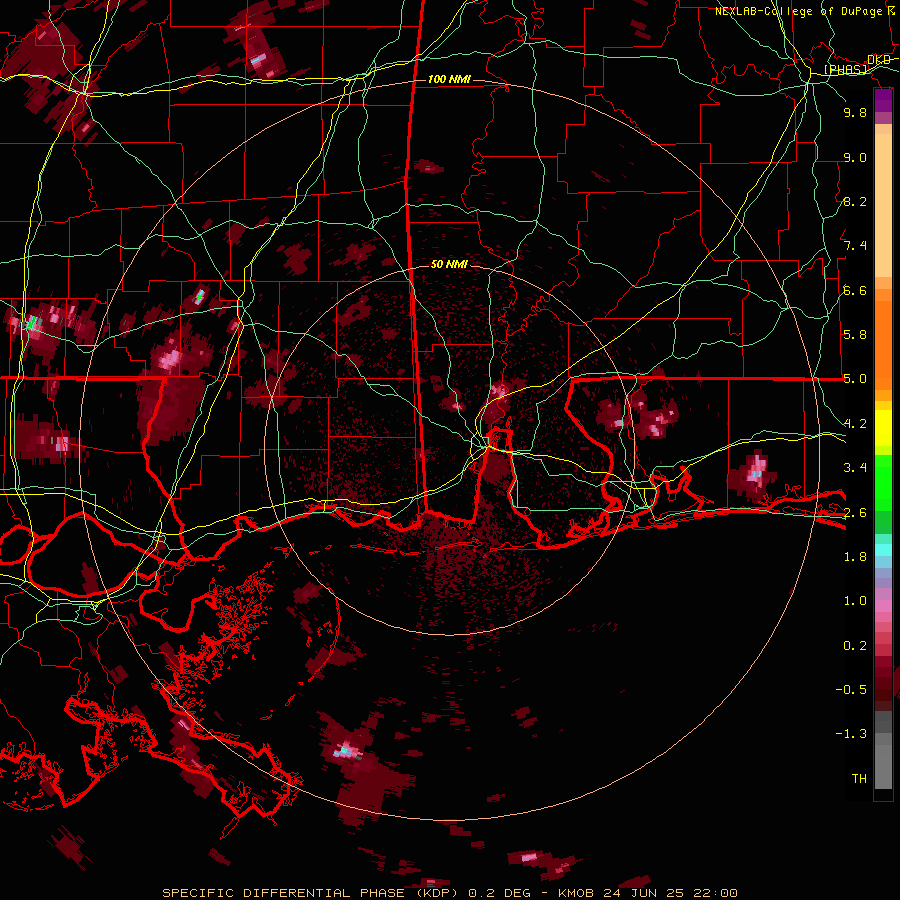Click the -1.3 value on the color scale
Viewport: 900px width, 900px height.
851,734
